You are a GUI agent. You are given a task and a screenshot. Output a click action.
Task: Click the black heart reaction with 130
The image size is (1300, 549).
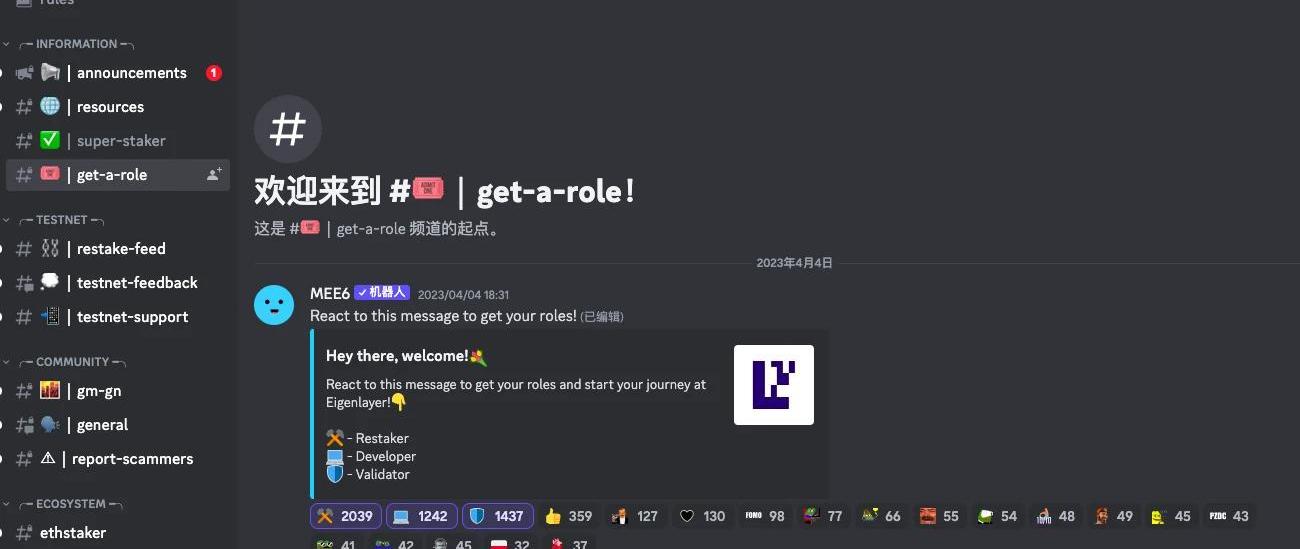tap(702, 516)
